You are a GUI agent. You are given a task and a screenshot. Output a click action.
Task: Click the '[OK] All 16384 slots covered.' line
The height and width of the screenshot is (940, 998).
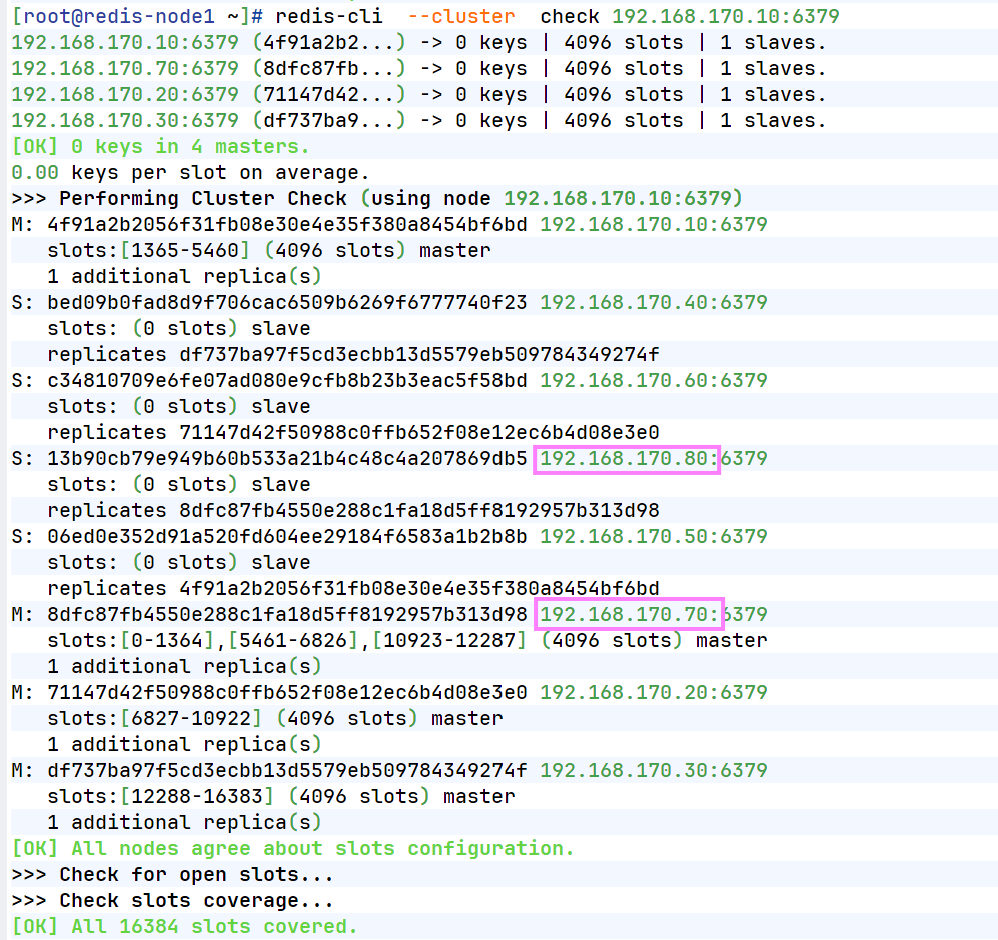coord(185,927)
